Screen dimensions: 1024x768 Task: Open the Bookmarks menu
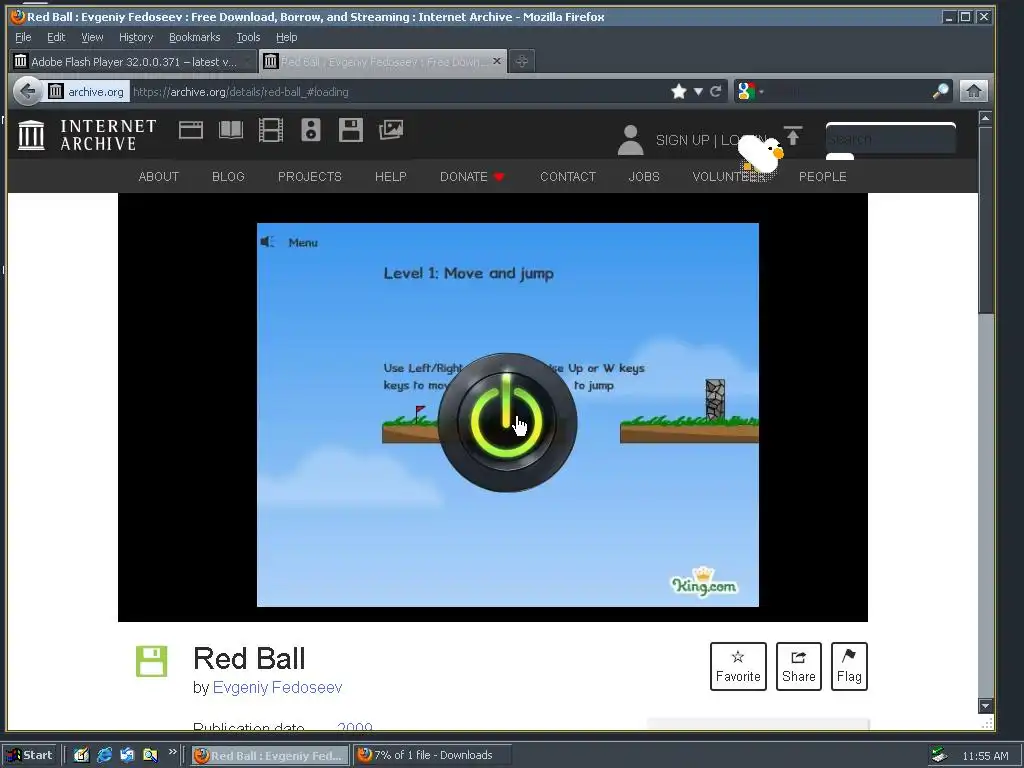pyautogui.click(x=195, y=37)
